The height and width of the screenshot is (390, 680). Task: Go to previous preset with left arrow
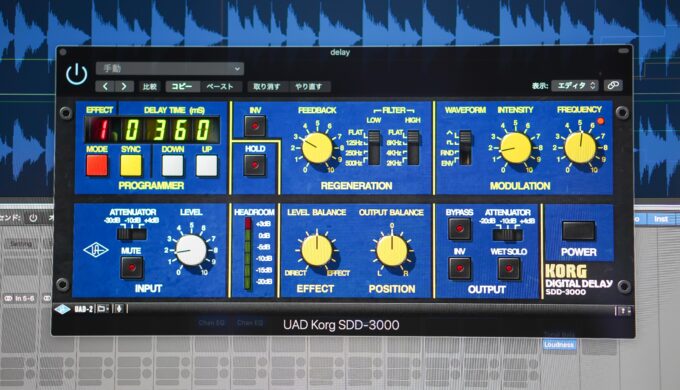[105, 86]
